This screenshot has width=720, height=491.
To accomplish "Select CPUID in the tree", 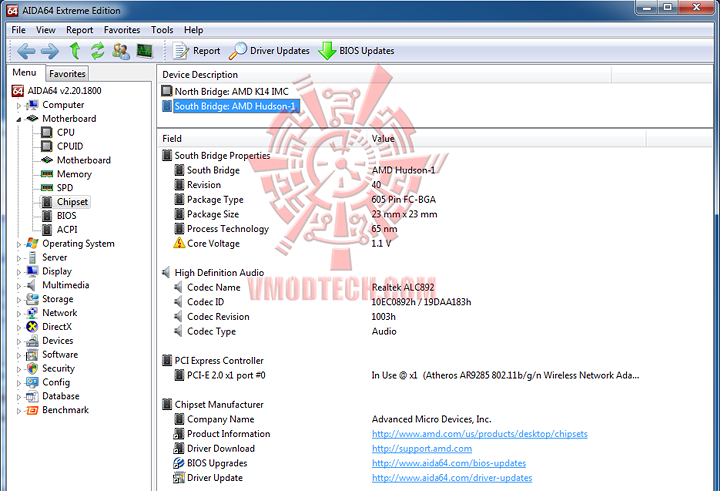I will coord(62,146).
